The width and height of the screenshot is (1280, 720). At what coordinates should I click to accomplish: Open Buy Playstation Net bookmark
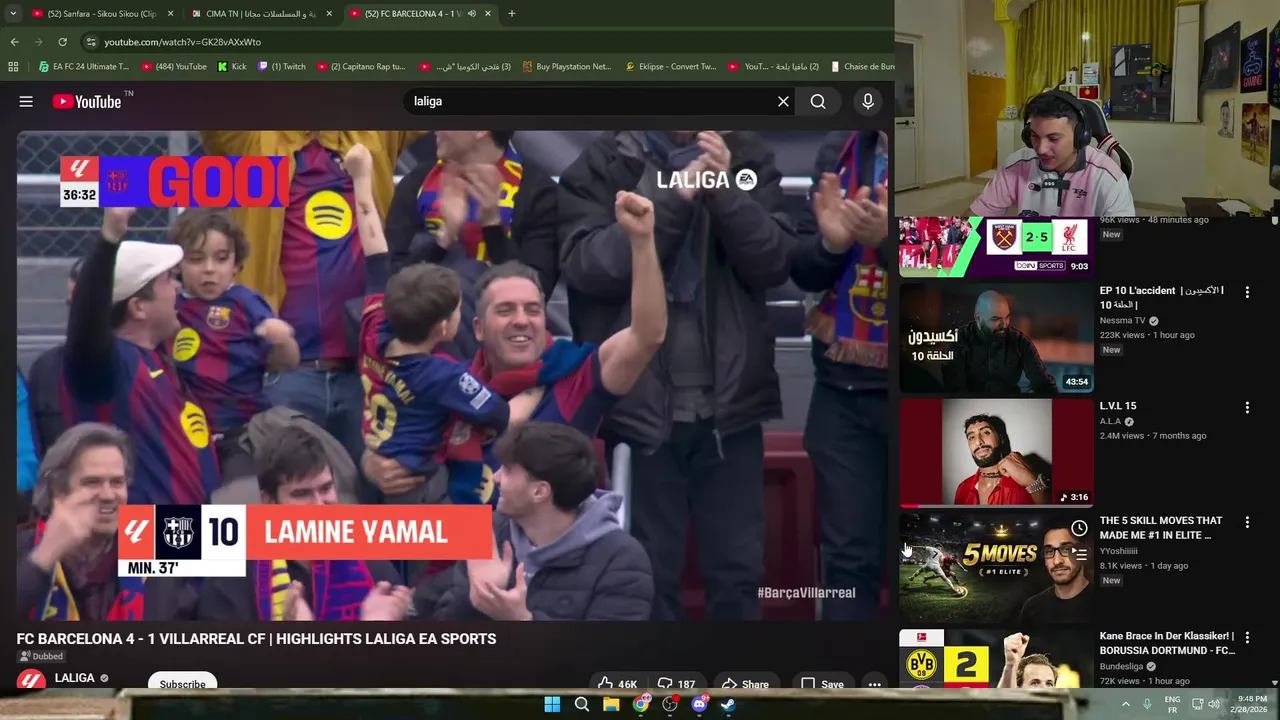565,67
